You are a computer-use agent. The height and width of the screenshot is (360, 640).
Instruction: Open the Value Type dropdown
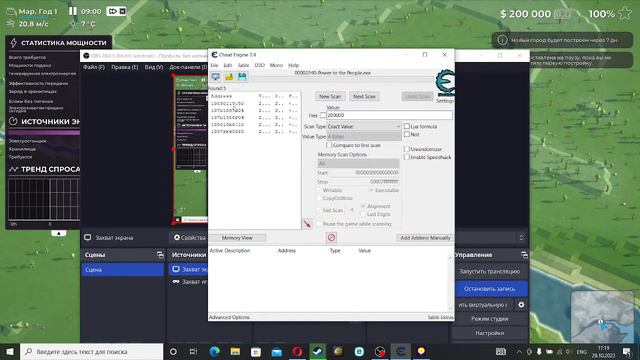pos(364,136)
